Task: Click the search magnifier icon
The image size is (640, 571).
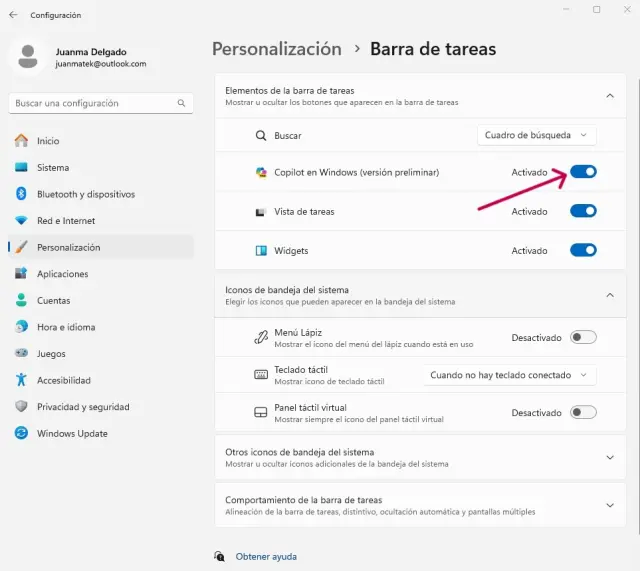Action: point(182,103)
